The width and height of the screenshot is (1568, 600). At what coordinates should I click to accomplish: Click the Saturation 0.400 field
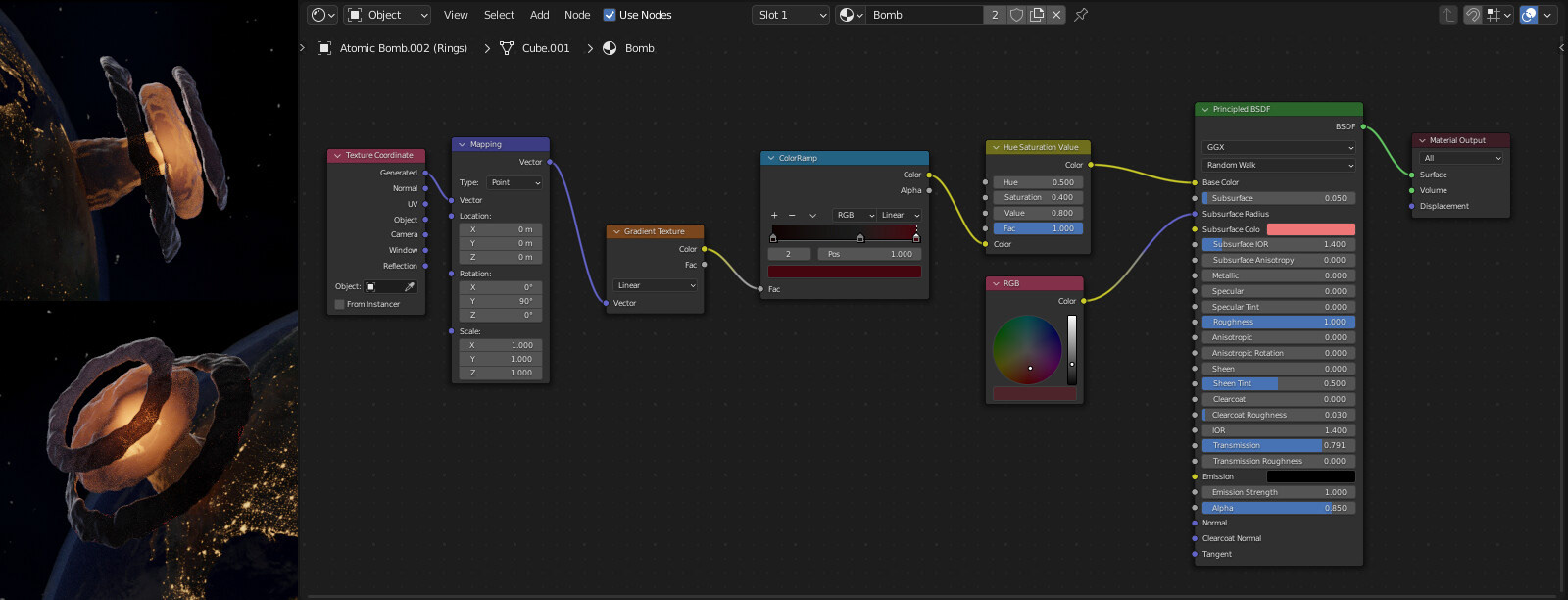[x=1038, y=197]
